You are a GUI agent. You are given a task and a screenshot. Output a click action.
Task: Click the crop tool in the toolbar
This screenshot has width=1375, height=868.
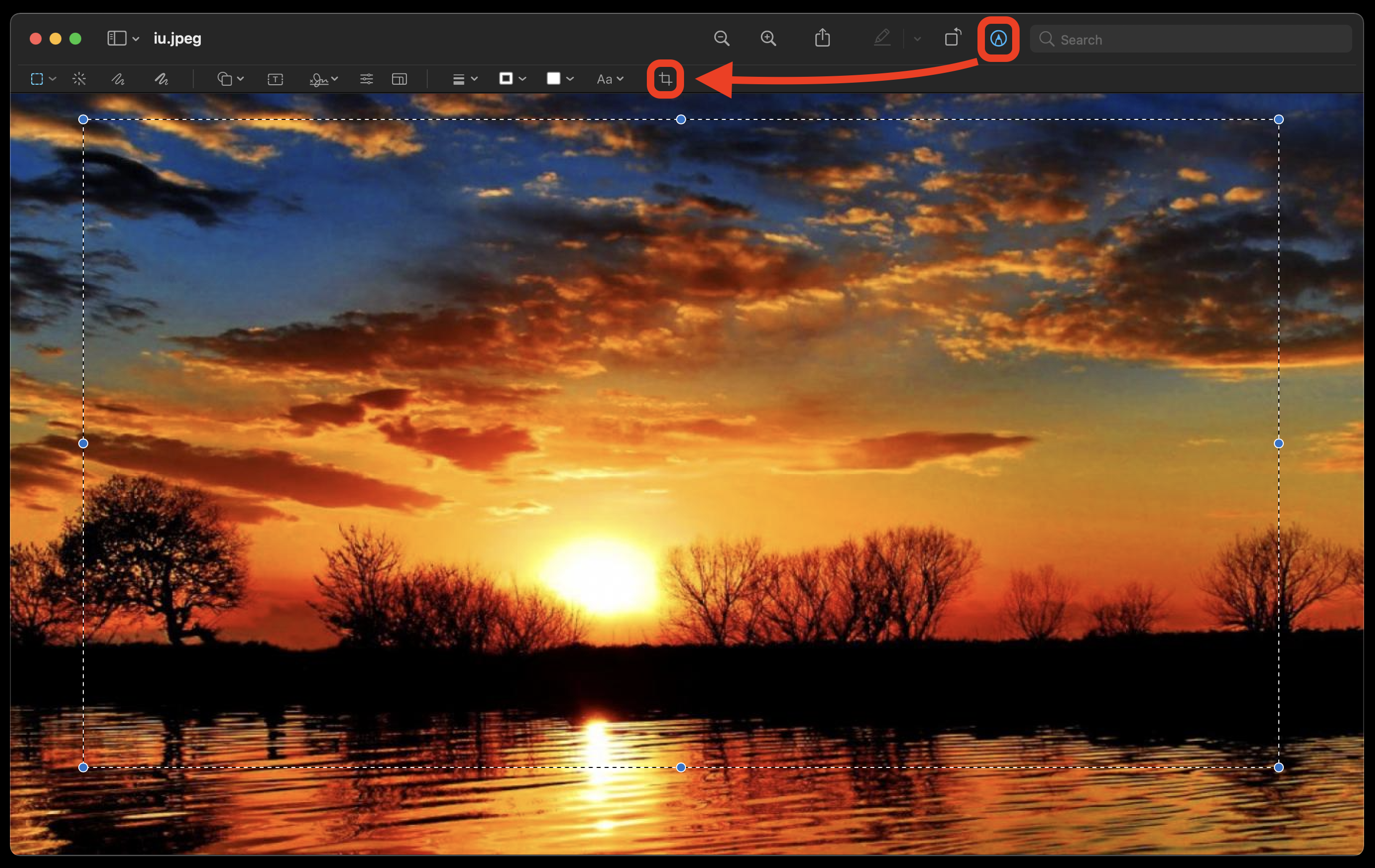coord(663,78)
